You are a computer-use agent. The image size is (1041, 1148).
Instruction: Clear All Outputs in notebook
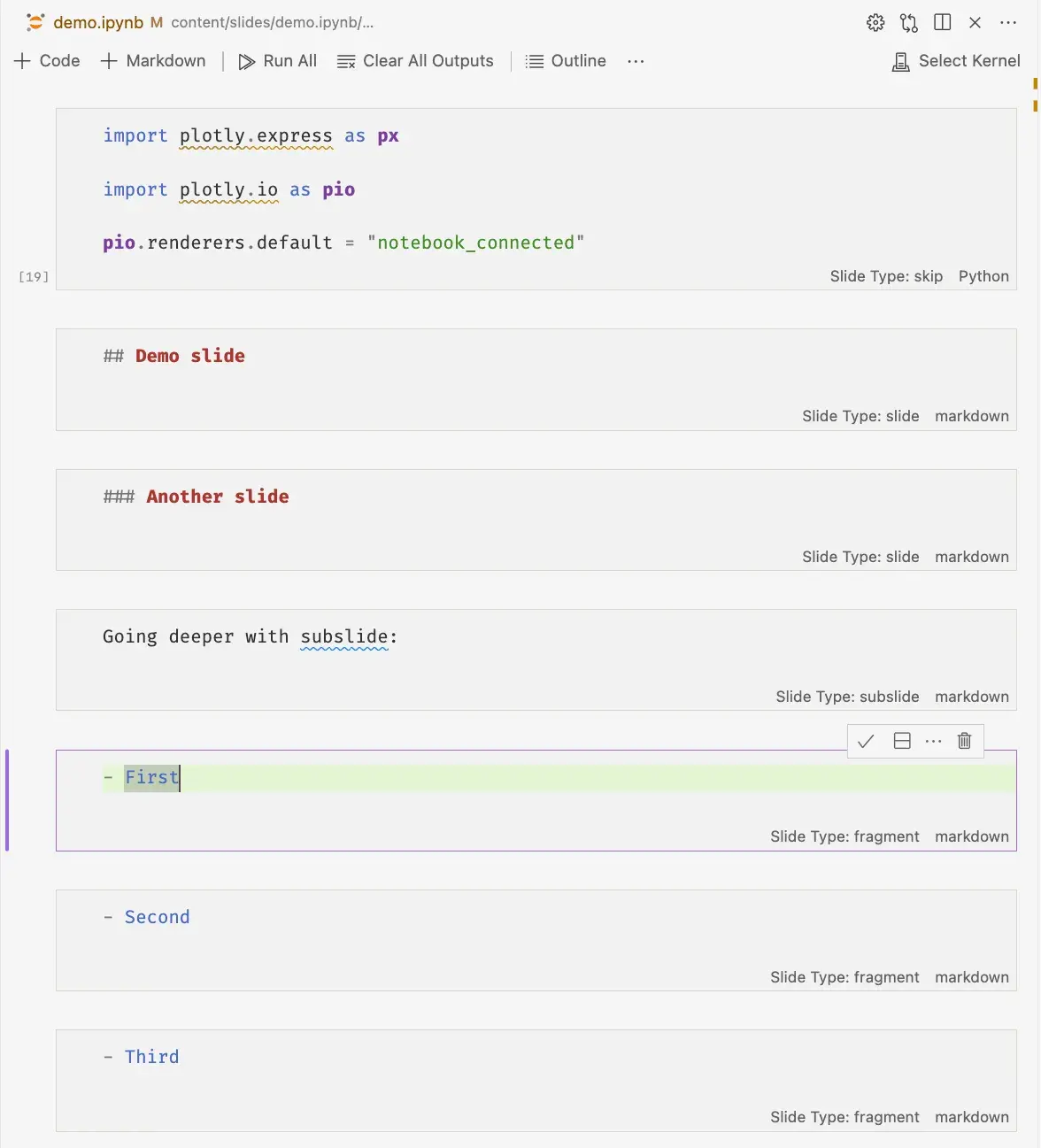[415, 61]
